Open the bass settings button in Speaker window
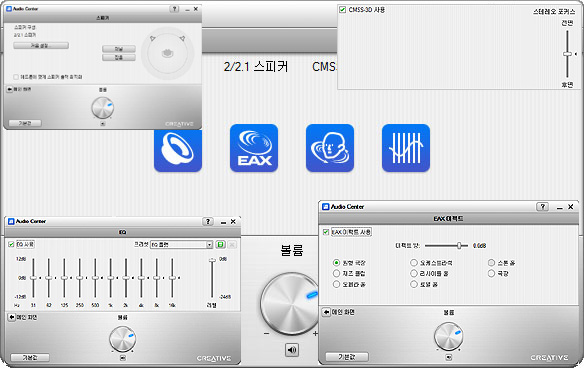The image size is (584, 368). click(x=41, y=45)
